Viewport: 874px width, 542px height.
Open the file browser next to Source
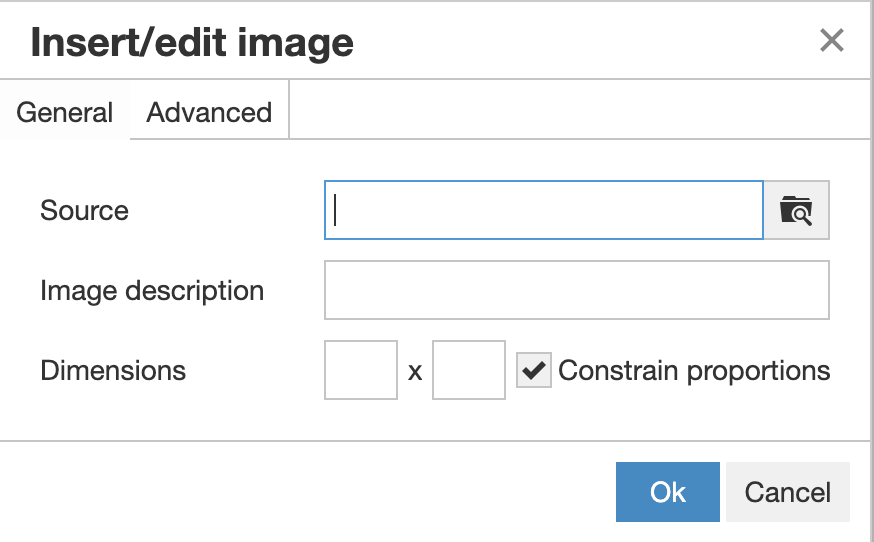tap(797, 210)
